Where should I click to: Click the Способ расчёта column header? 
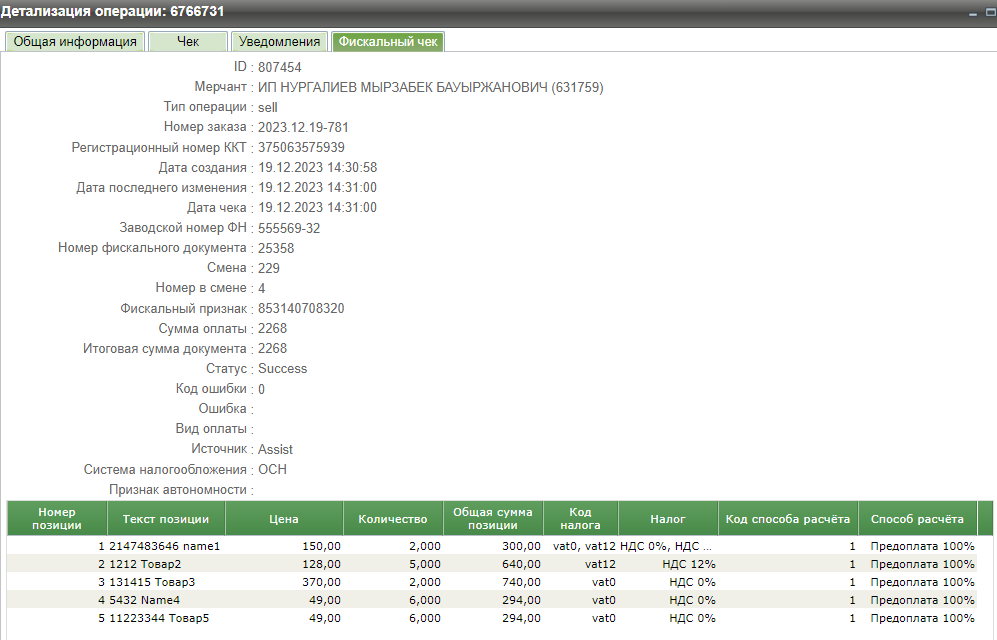[917, 519]
